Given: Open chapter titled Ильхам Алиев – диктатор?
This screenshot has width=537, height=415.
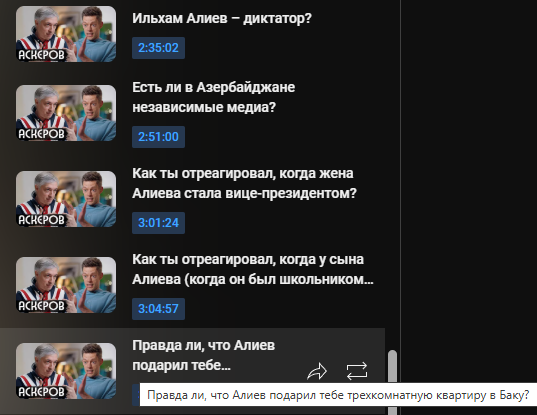Looking at the screenshot, I should click(222, 18).
